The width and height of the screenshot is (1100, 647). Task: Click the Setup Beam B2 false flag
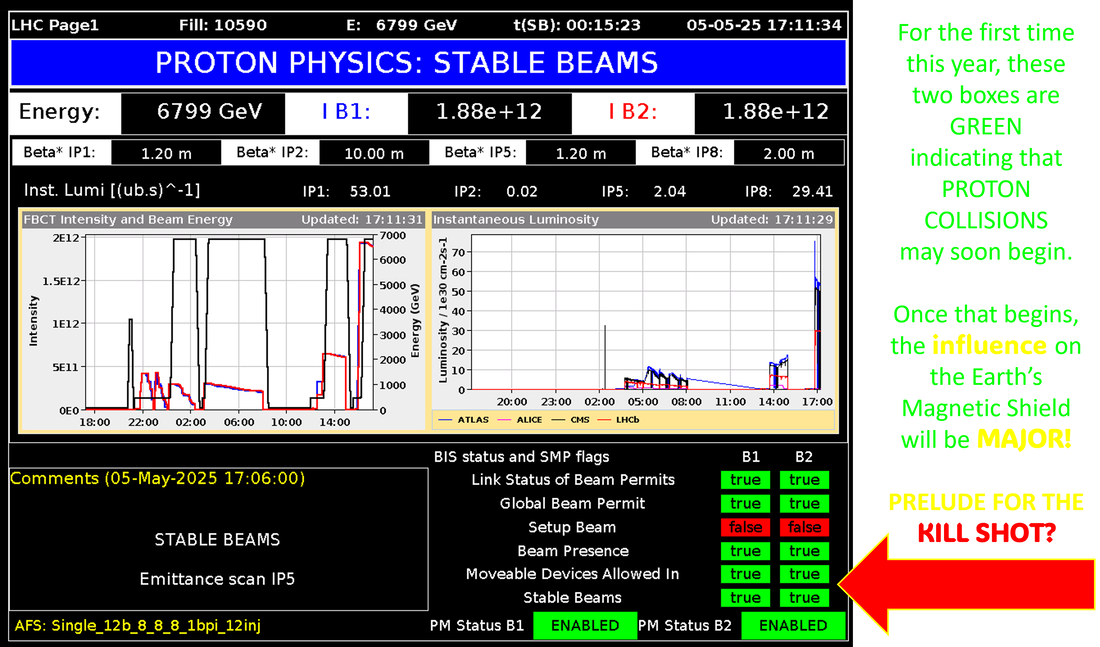point(804,527)
